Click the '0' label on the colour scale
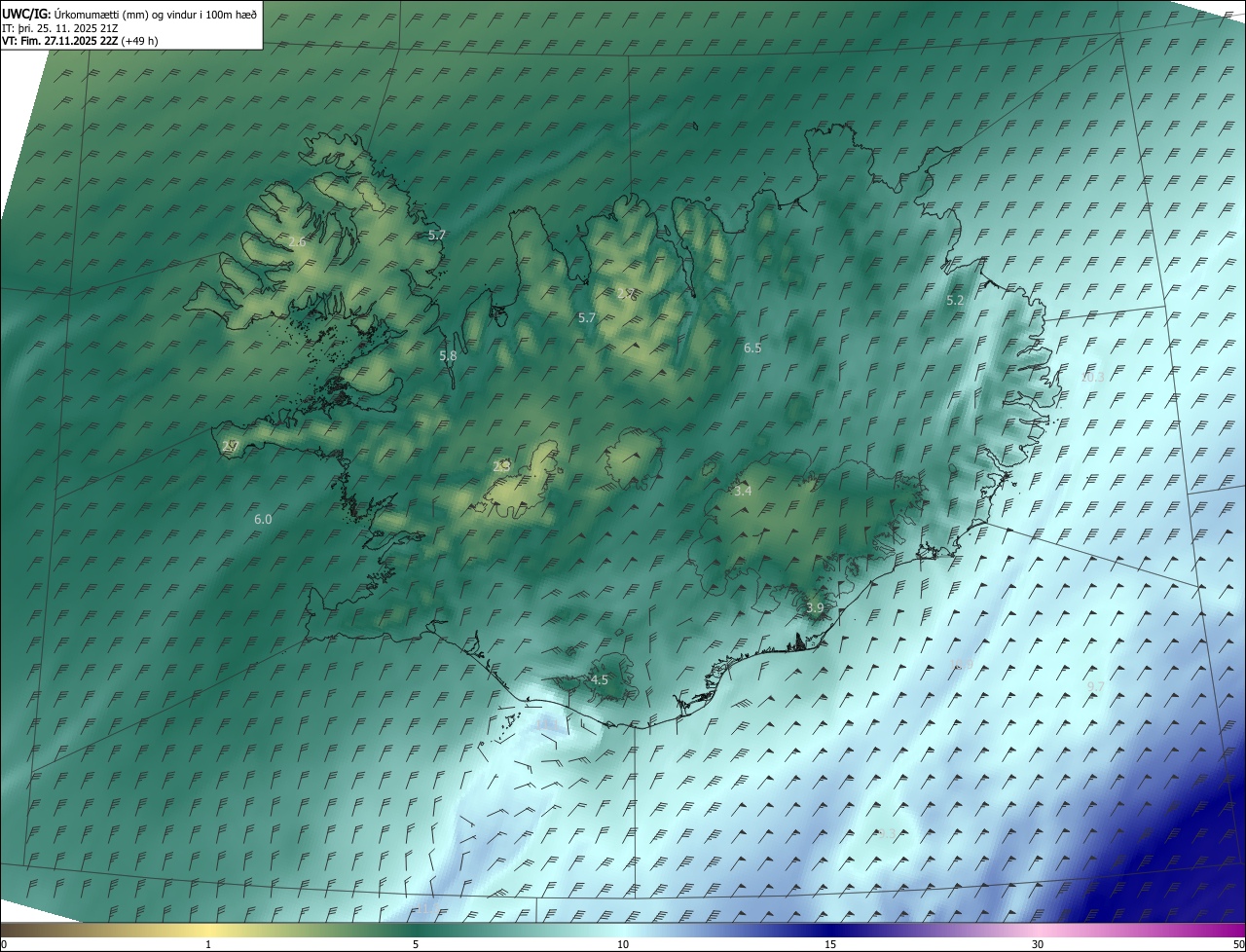Image resolution: width=1246 pixels, height=952 pixels. pos(4,944)
